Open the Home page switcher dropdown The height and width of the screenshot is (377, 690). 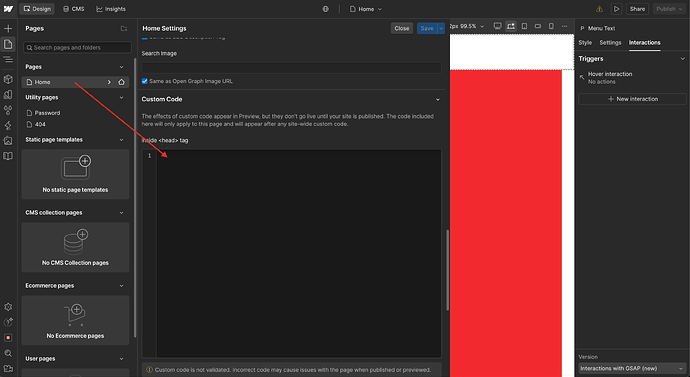pyautogui.click(x=366, y=9)
